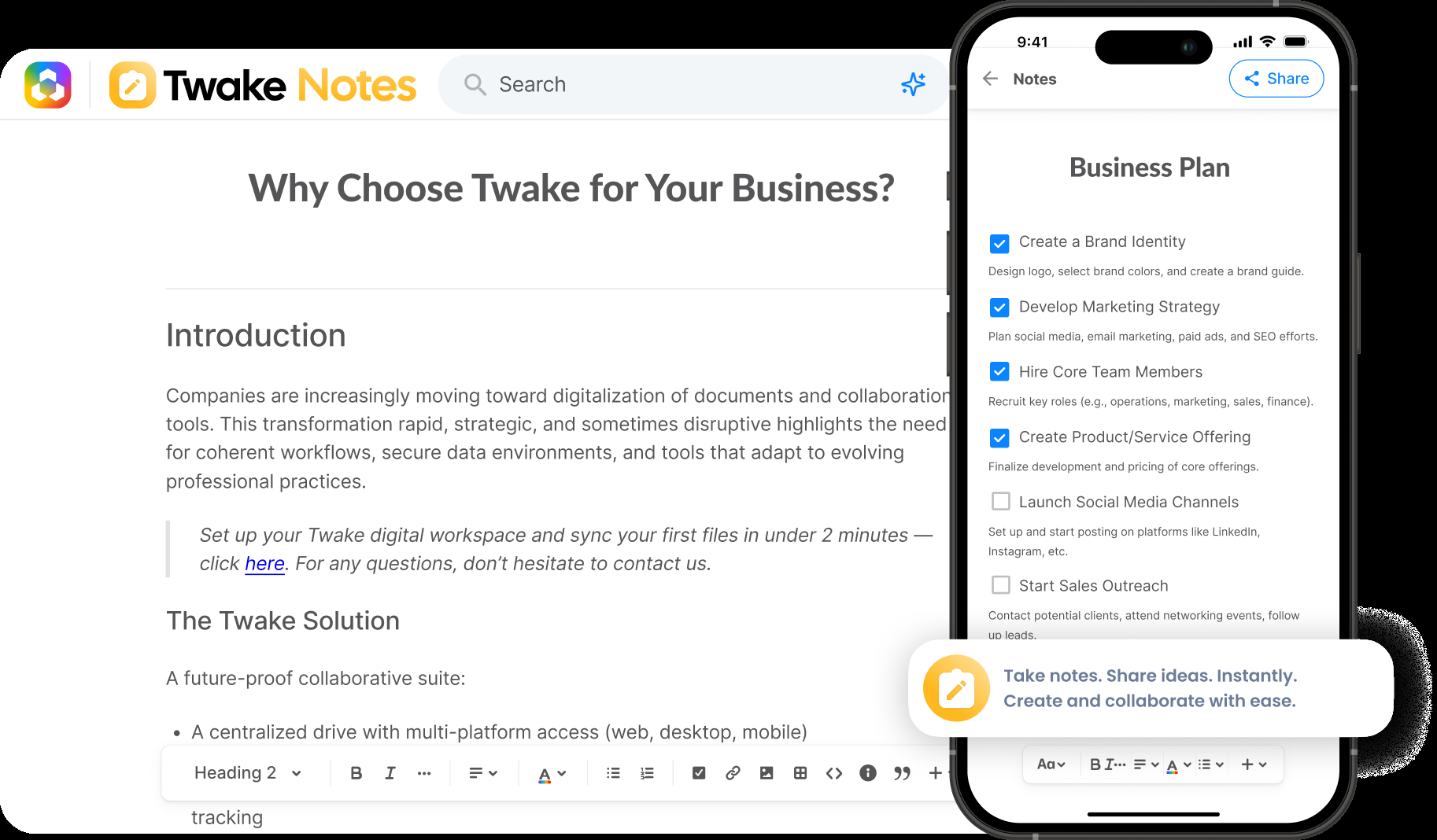Click 'Plan social media, email marketing' description
The height and width of the screenshot is (840, 1437).
coord(1153,337)
